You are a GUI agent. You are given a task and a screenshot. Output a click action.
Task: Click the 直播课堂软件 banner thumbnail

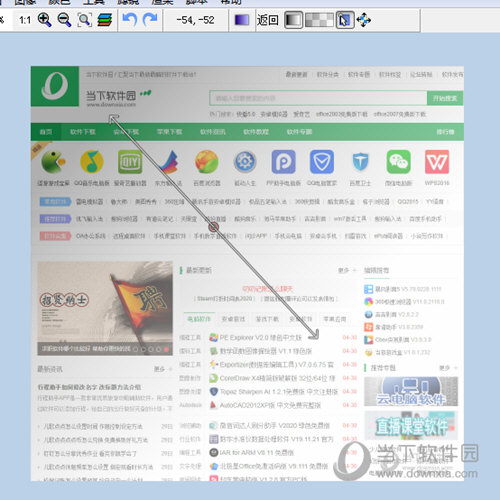coord(411,426)
